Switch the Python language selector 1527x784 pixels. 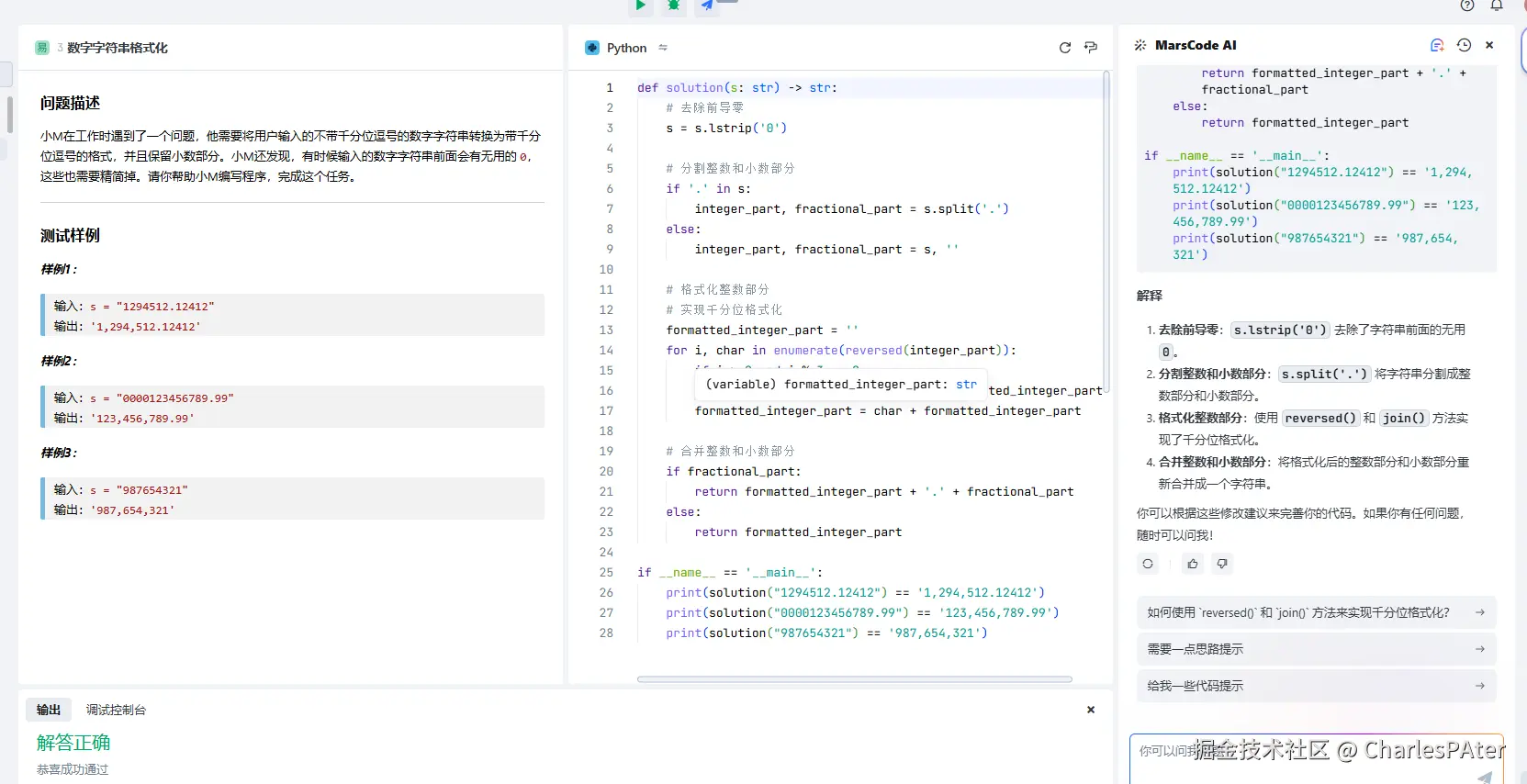627,48
